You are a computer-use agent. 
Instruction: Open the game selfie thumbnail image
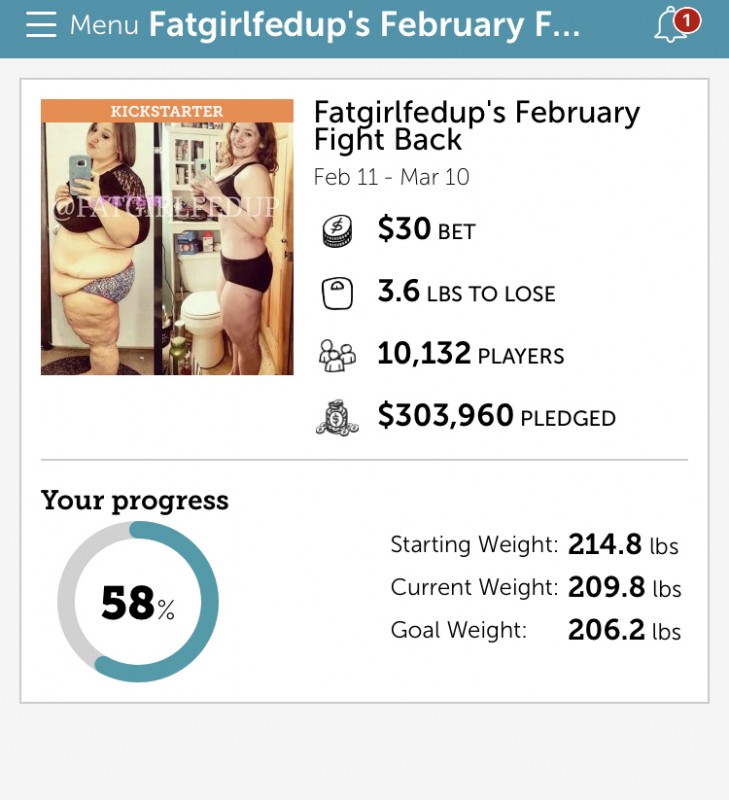click(167, 248)
